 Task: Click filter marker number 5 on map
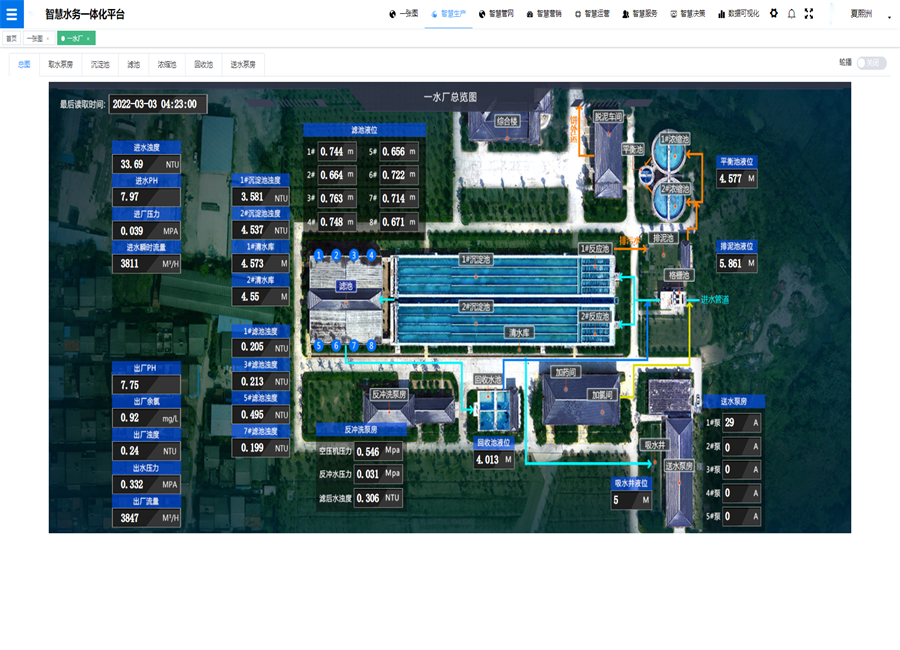[319, 346]
